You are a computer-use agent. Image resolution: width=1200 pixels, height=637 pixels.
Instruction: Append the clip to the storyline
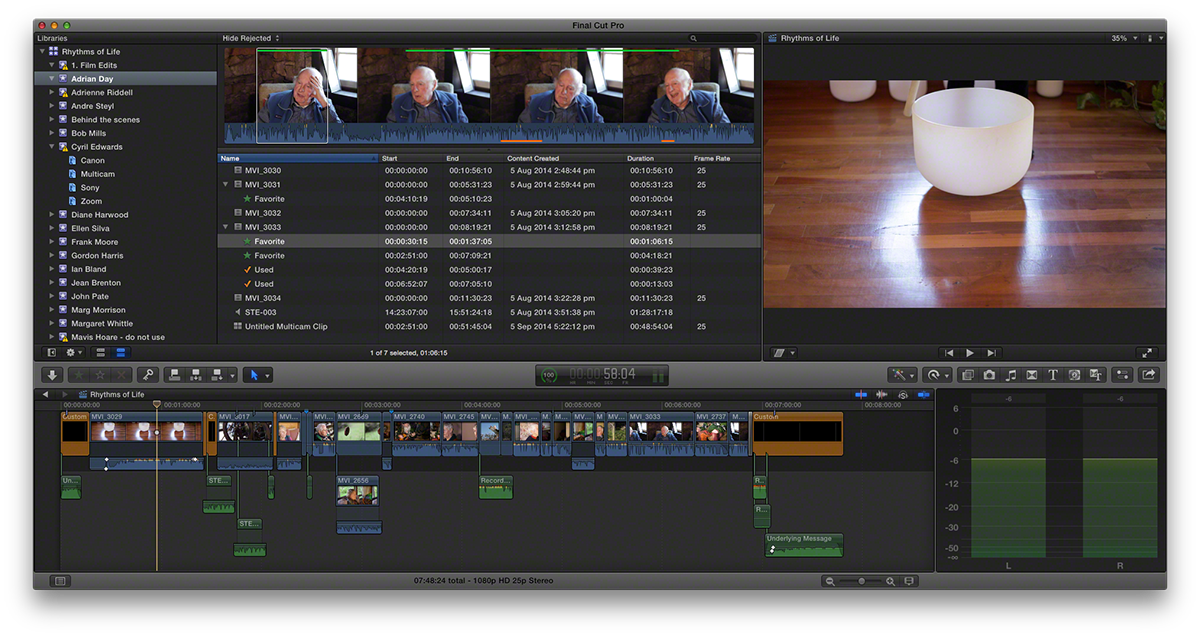(217, 375)
